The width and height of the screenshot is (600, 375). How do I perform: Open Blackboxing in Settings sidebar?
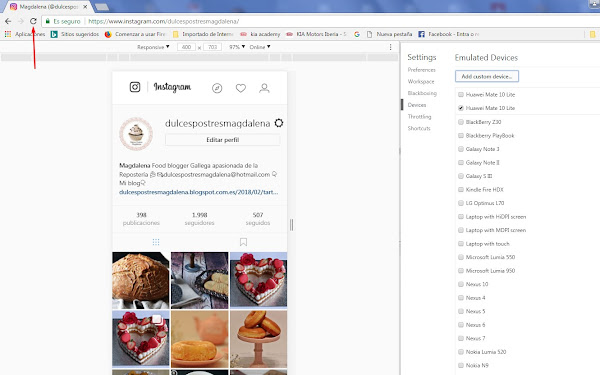click(422, 93)
